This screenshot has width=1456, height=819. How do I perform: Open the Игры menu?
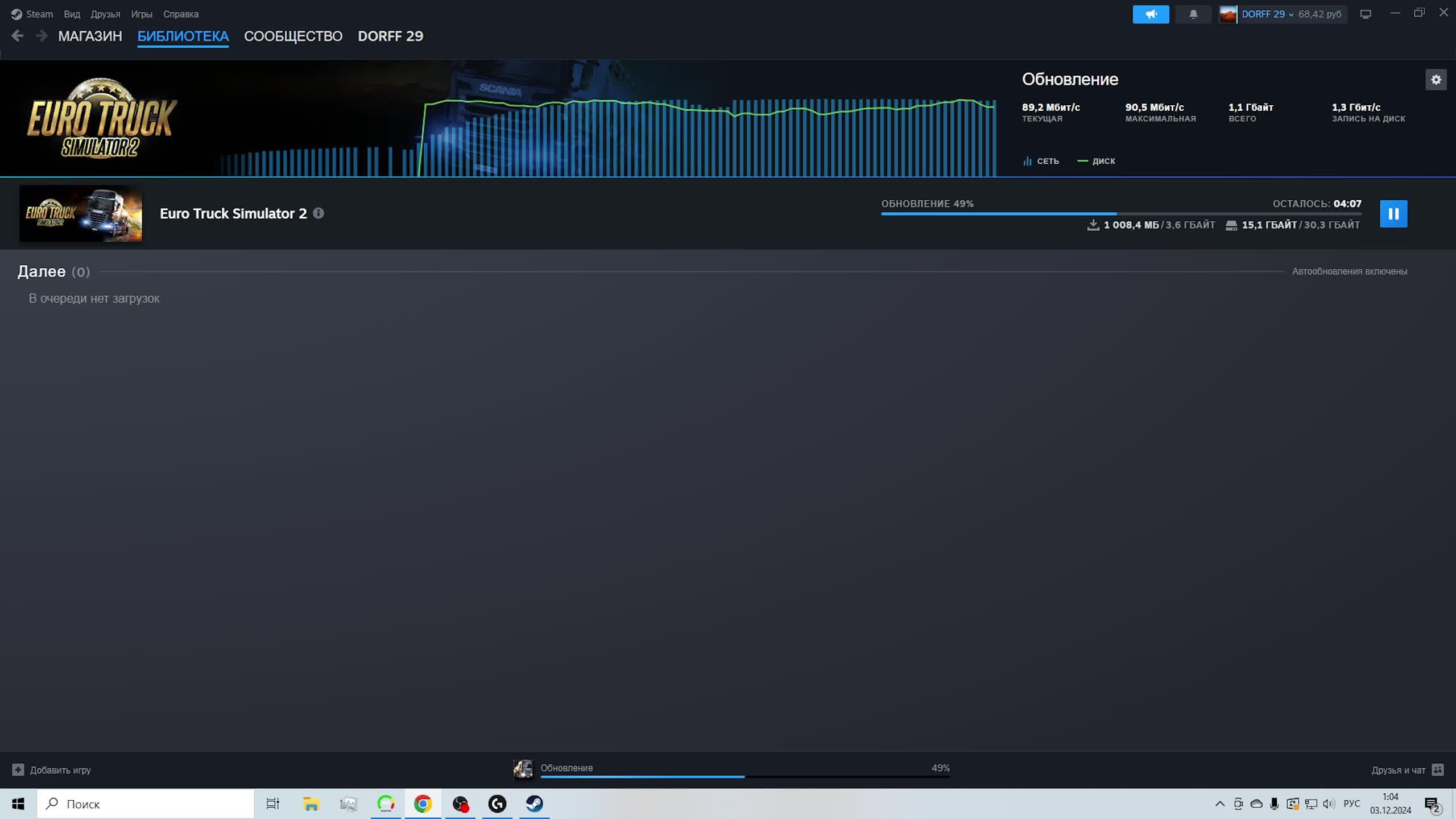tap(141, 14)
